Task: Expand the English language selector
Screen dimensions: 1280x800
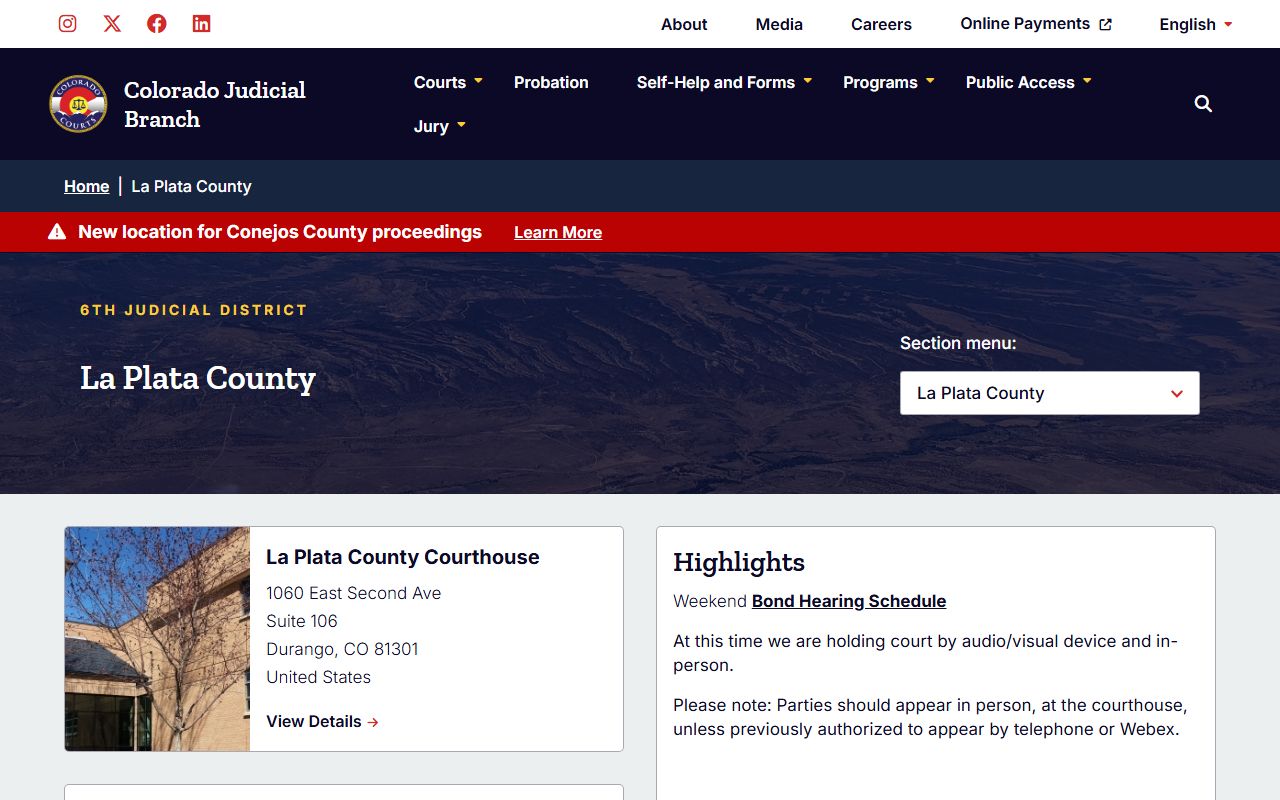Action: [1195, 24]
